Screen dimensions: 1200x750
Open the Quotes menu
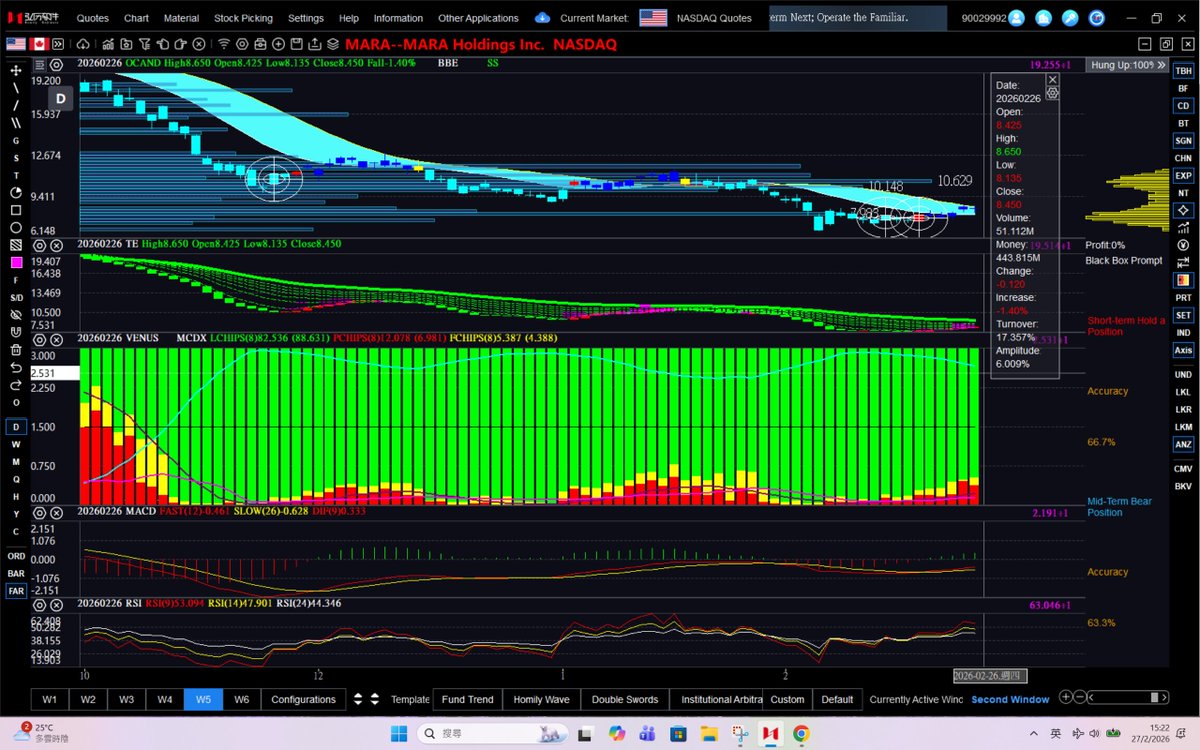tap(93, 18)
